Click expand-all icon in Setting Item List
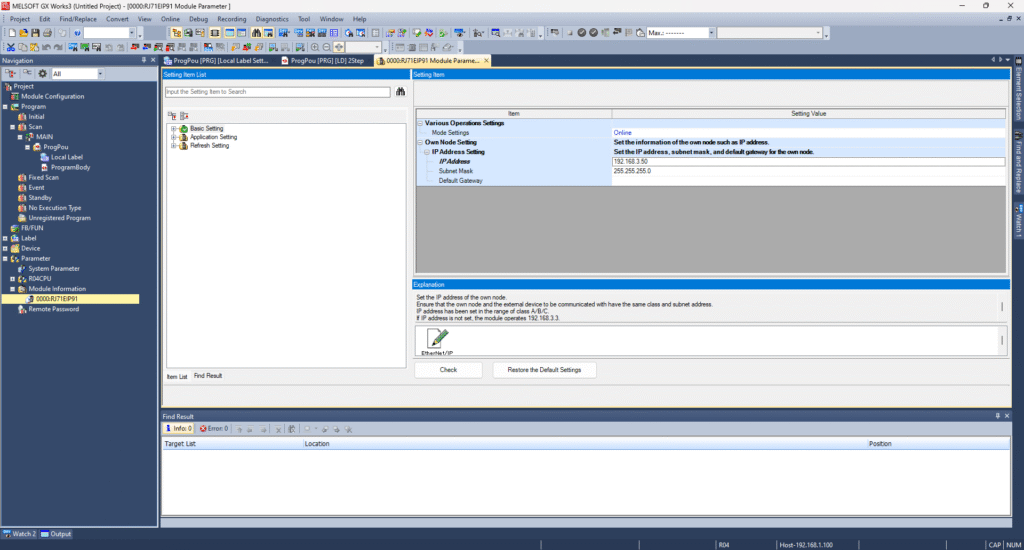The image size is (1024, 550). [x=172, y=116]
